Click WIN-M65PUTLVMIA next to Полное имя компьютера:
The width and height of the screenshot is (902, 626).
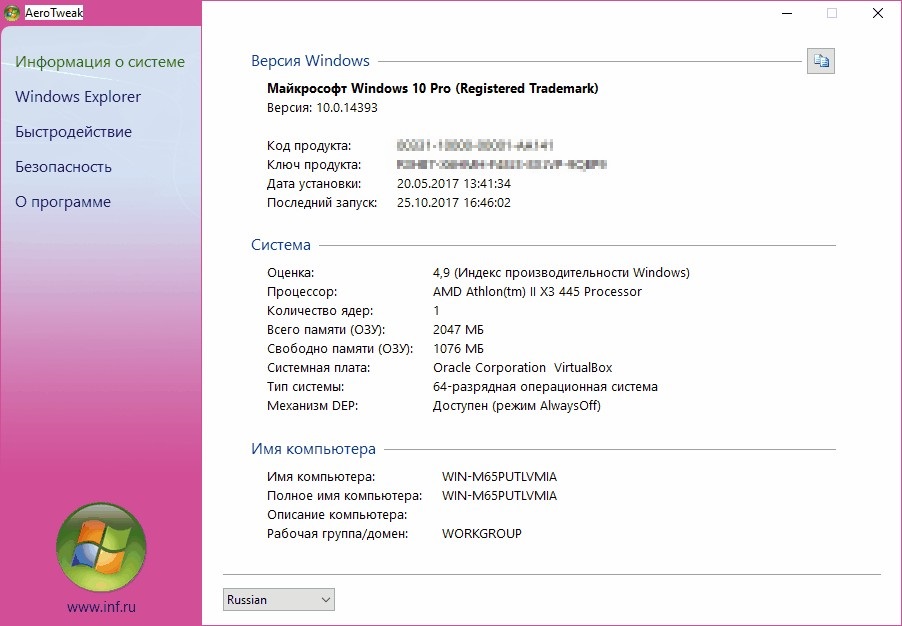pyautogui.click(x=499, y=496)
